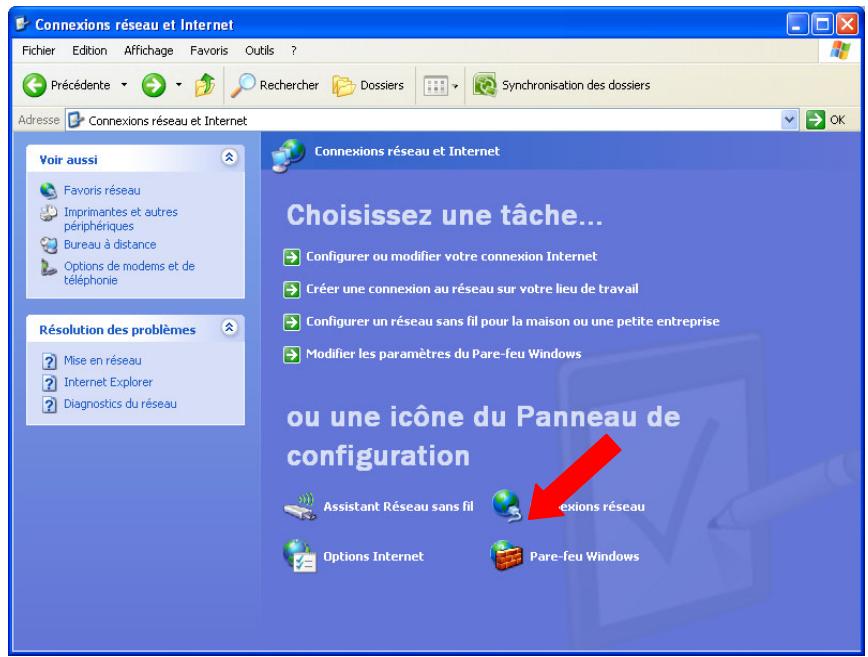868x657 pixels.
Task: Close the Connexions réseau et Internet window
Action: [847, 24]
